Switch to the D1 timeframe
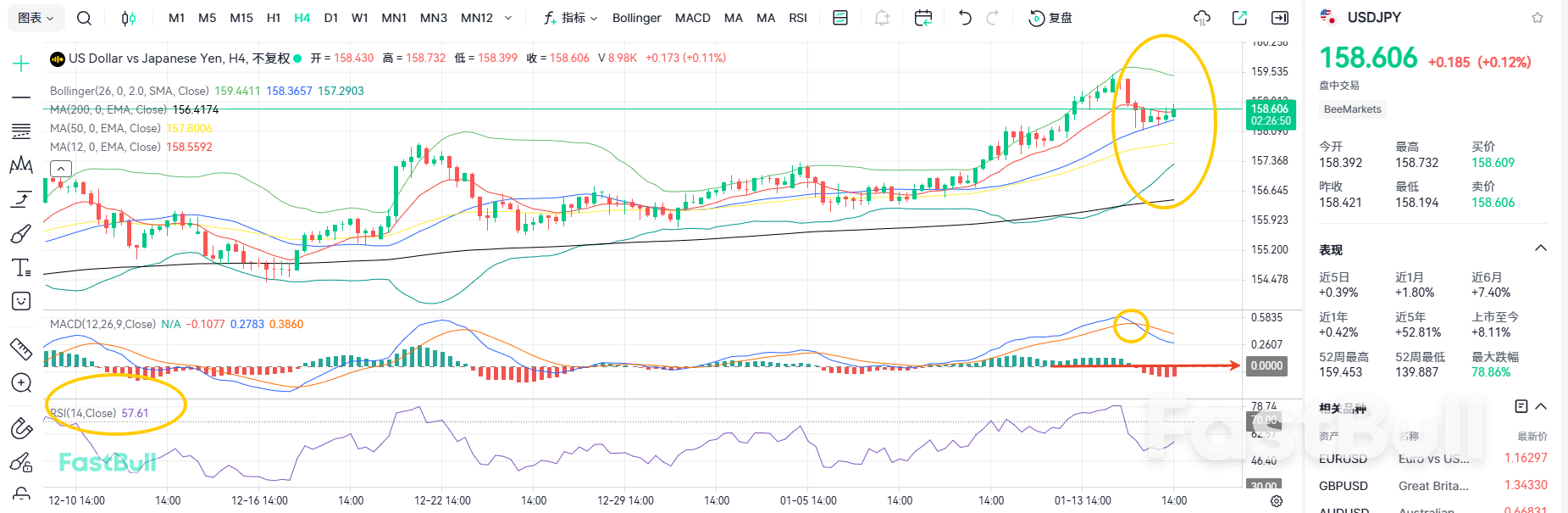This screenshot has width=1568, height=513. [330, 18]
